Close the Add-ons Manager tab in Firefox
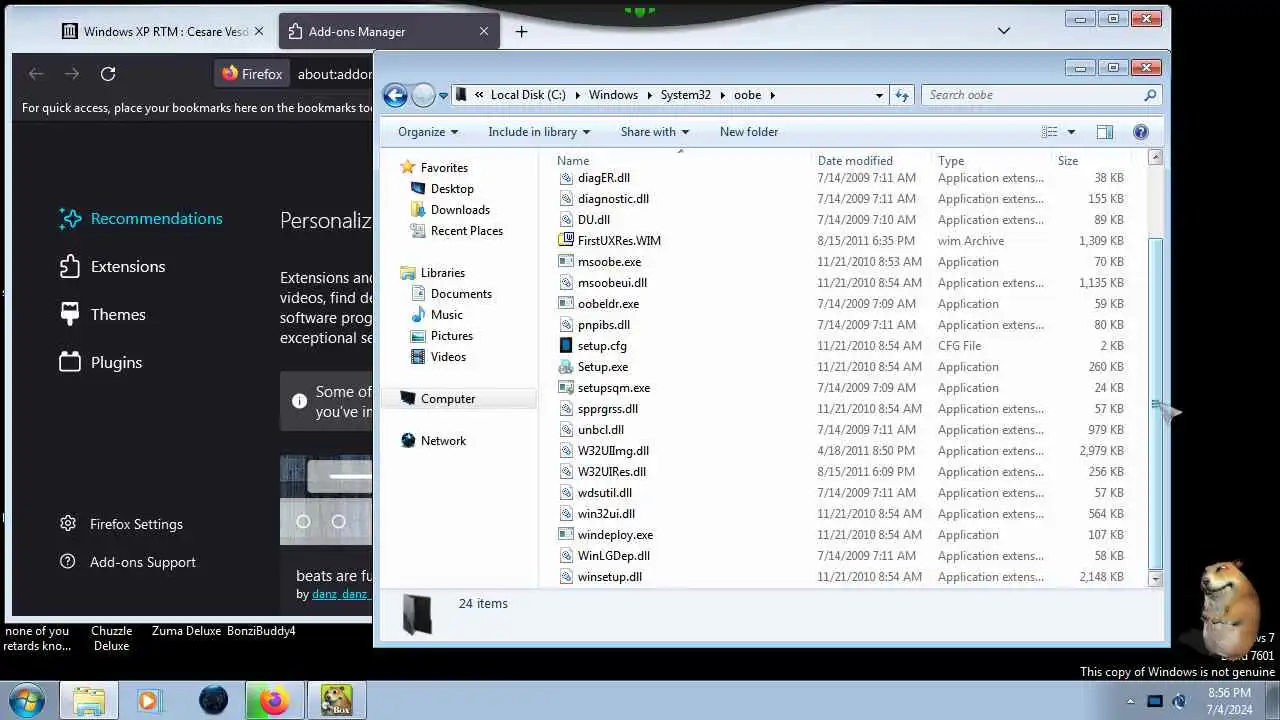Viewport: 1280px width, 720px height. (x=484, y=31)
